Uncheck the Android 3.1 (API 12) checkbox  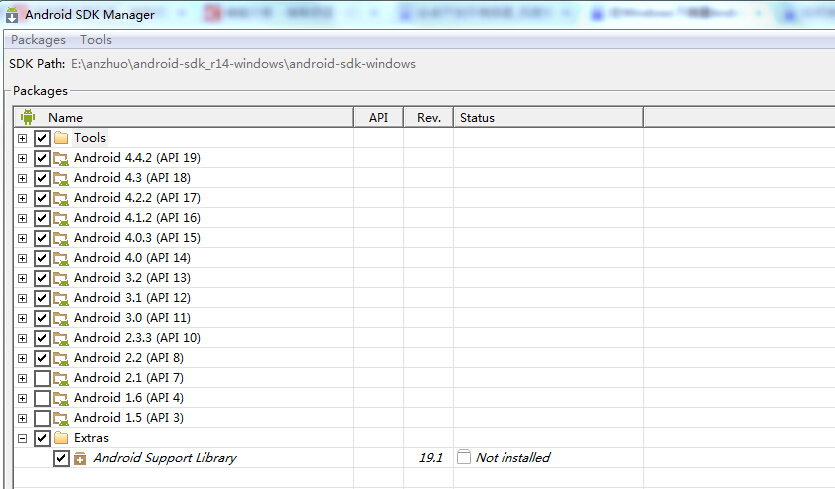coord(42,298)
